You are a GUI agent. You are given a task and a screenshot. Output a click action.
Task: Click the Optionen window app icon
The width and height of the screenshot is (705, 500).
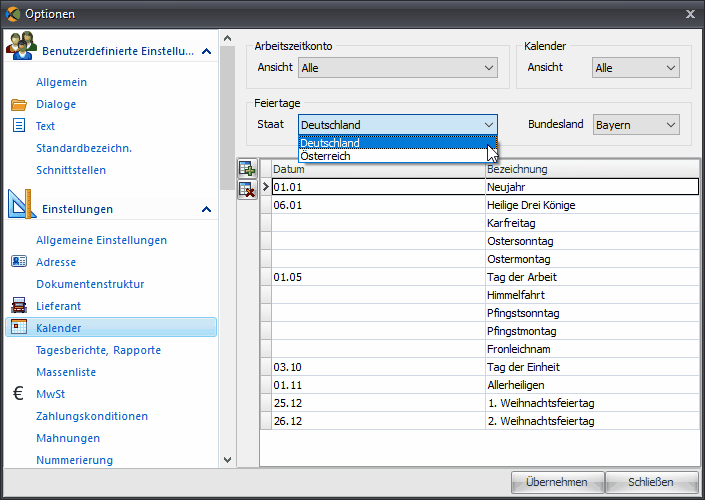point(13,14)
